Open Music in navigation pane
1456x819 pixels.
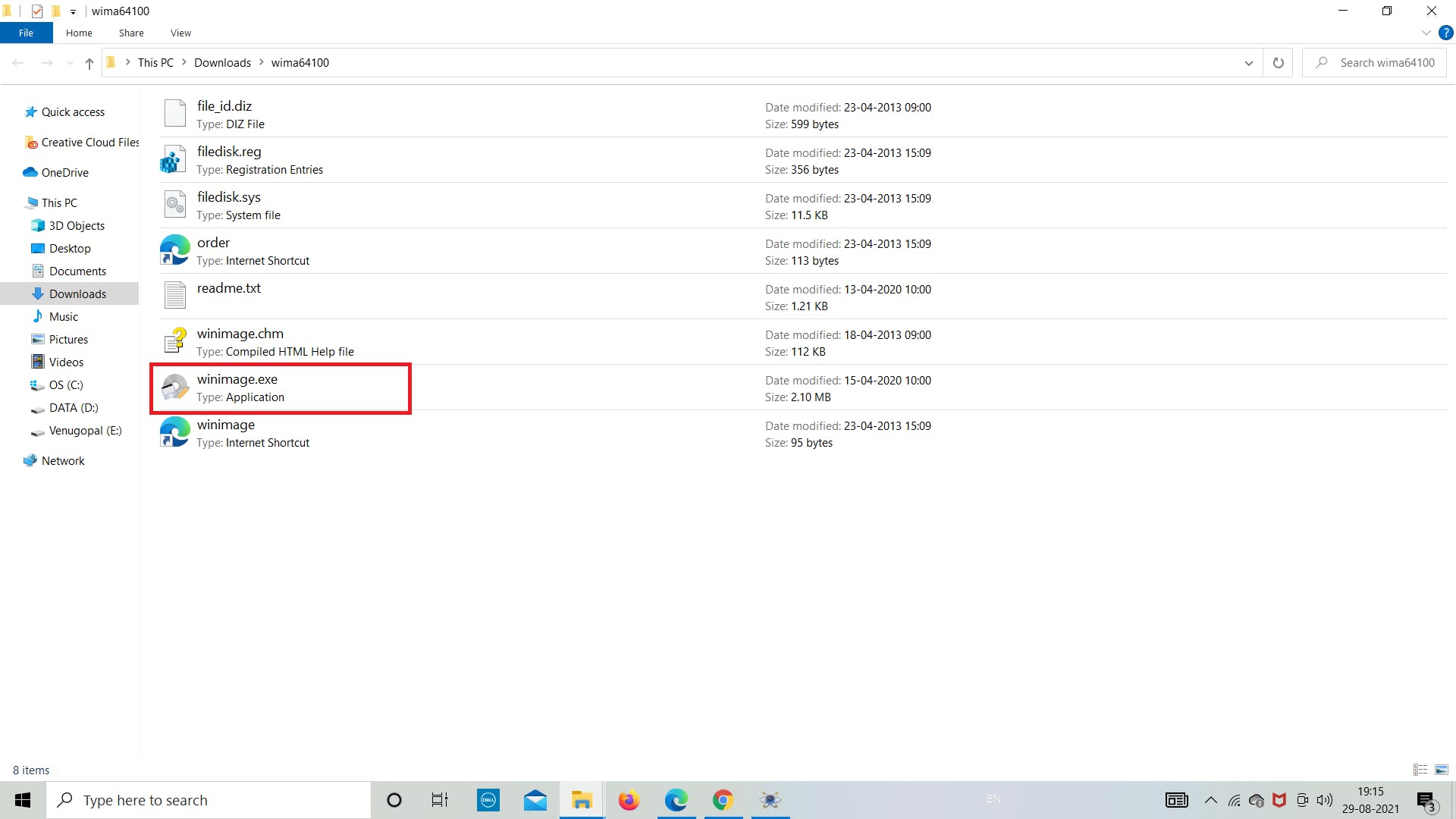[64, 317]
